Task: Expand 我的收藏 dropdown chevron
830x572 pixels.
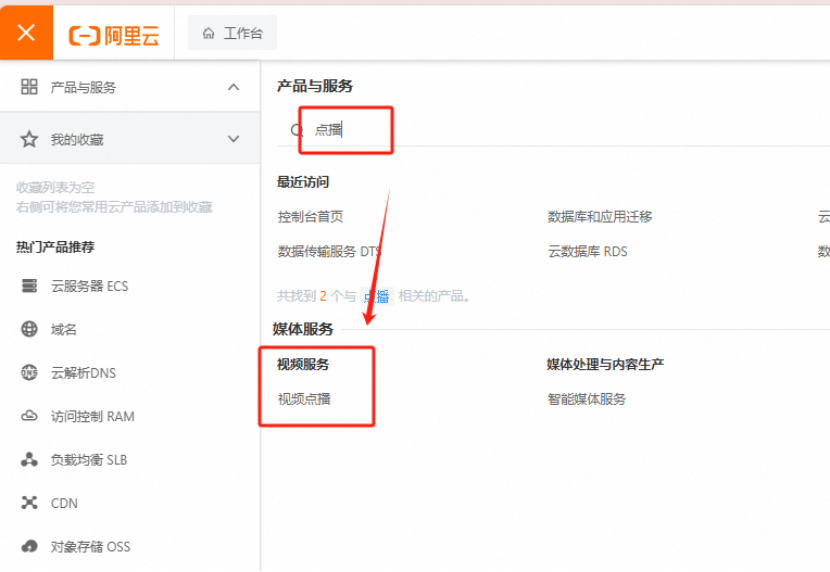Action: pos(233,139)
